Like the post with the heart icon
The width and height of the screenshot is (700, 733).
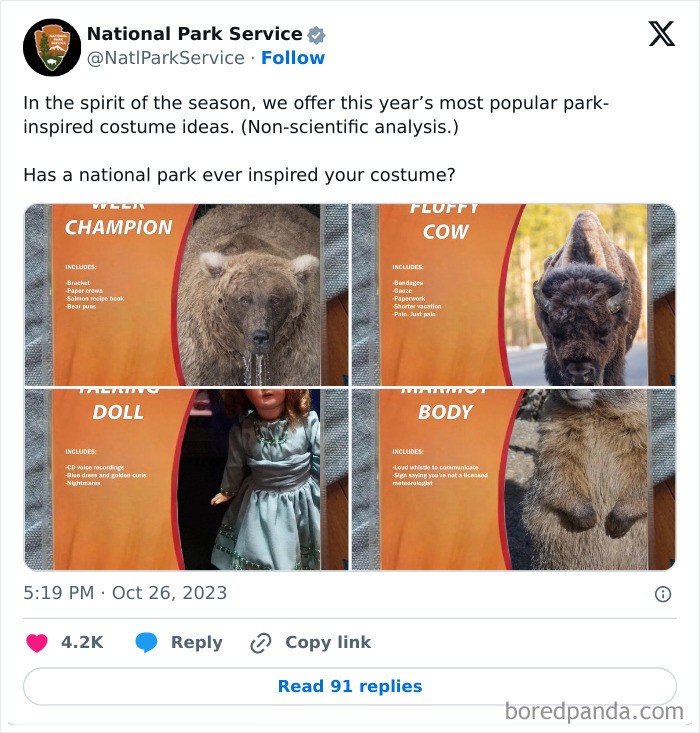click(x=37, y=643)
